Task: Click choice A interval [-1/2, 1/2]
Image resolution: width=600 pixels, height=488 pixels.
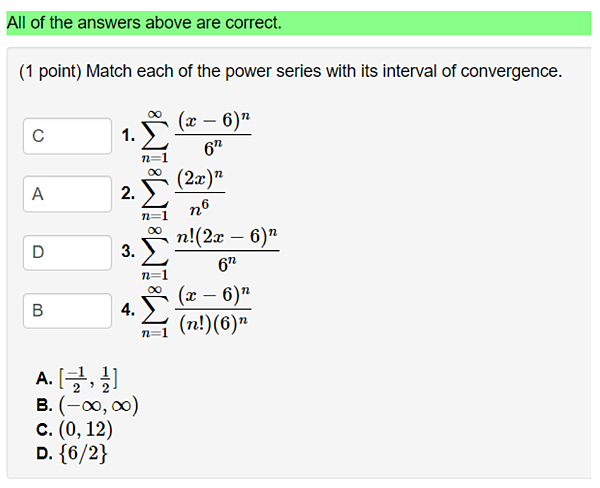Action: (x=87, y=378)
